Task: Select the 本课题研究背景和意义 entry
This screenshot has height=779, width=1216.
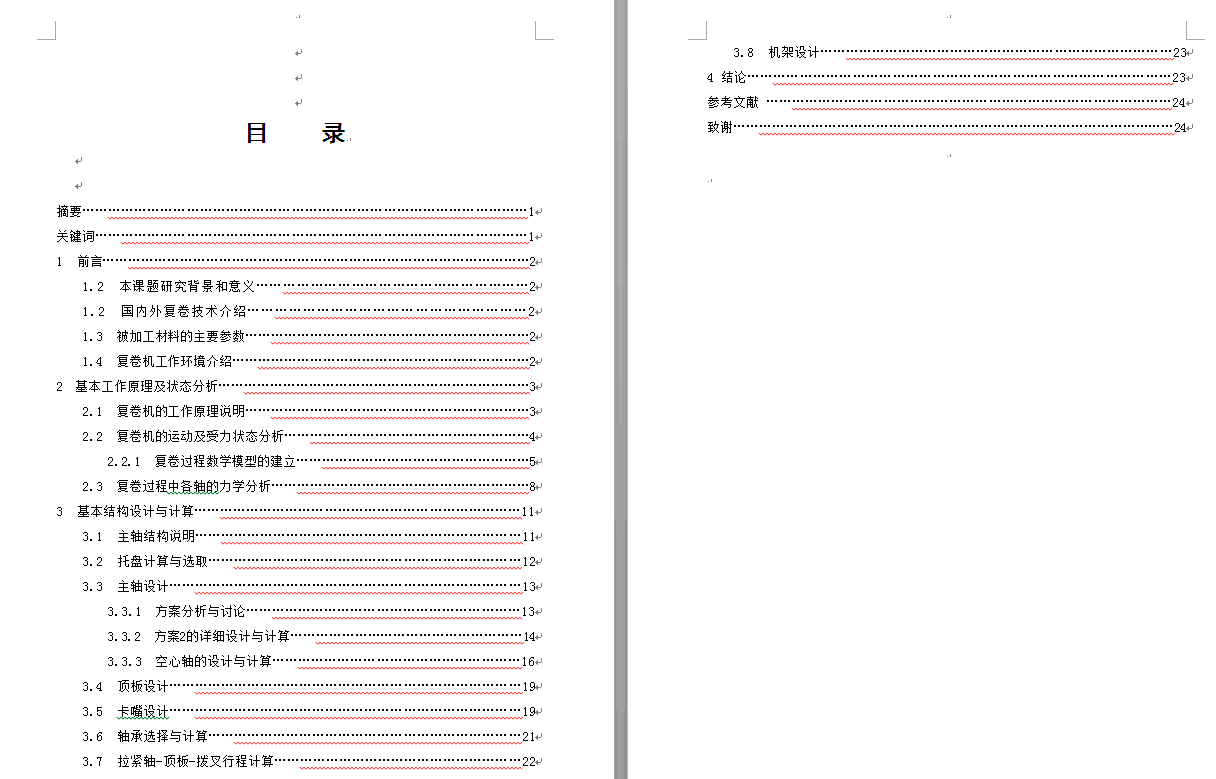Action: click(309, 287)
